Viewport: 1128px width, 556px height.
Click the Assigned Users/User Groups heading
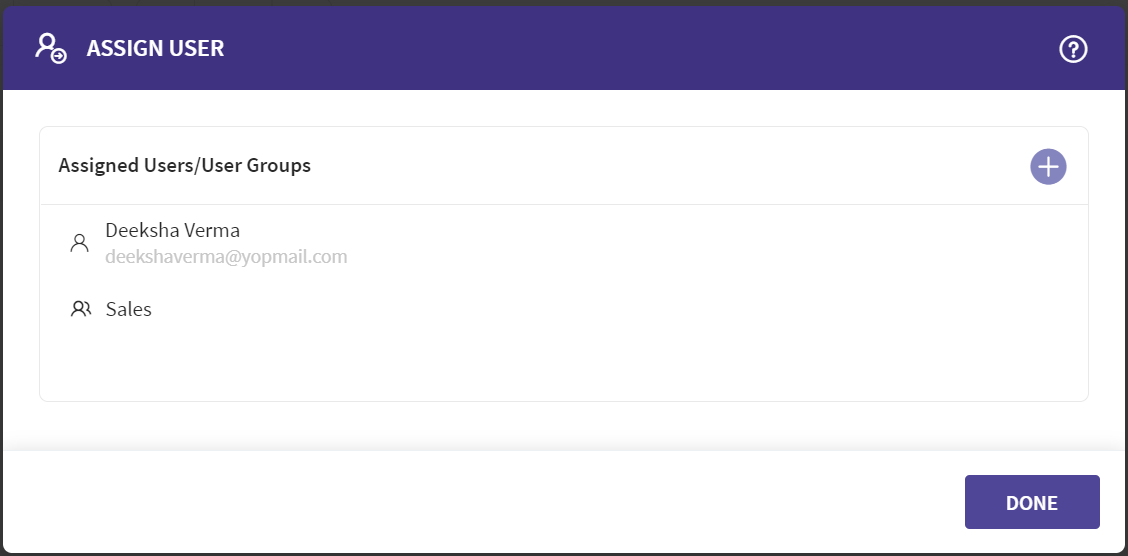[x=185, y=165]
